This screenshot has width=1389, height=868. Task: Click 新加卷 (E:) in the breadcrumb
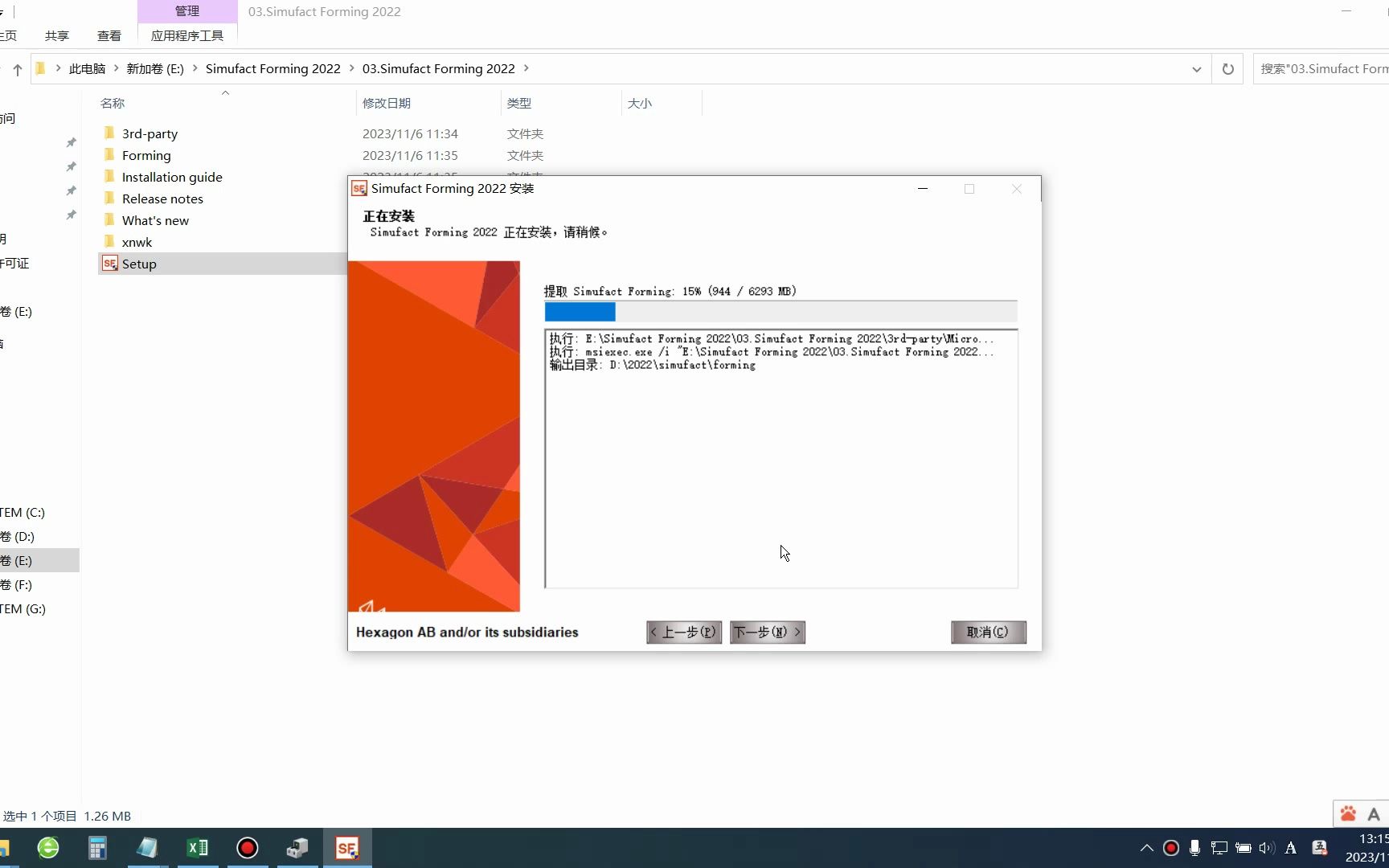pos(155,69)
